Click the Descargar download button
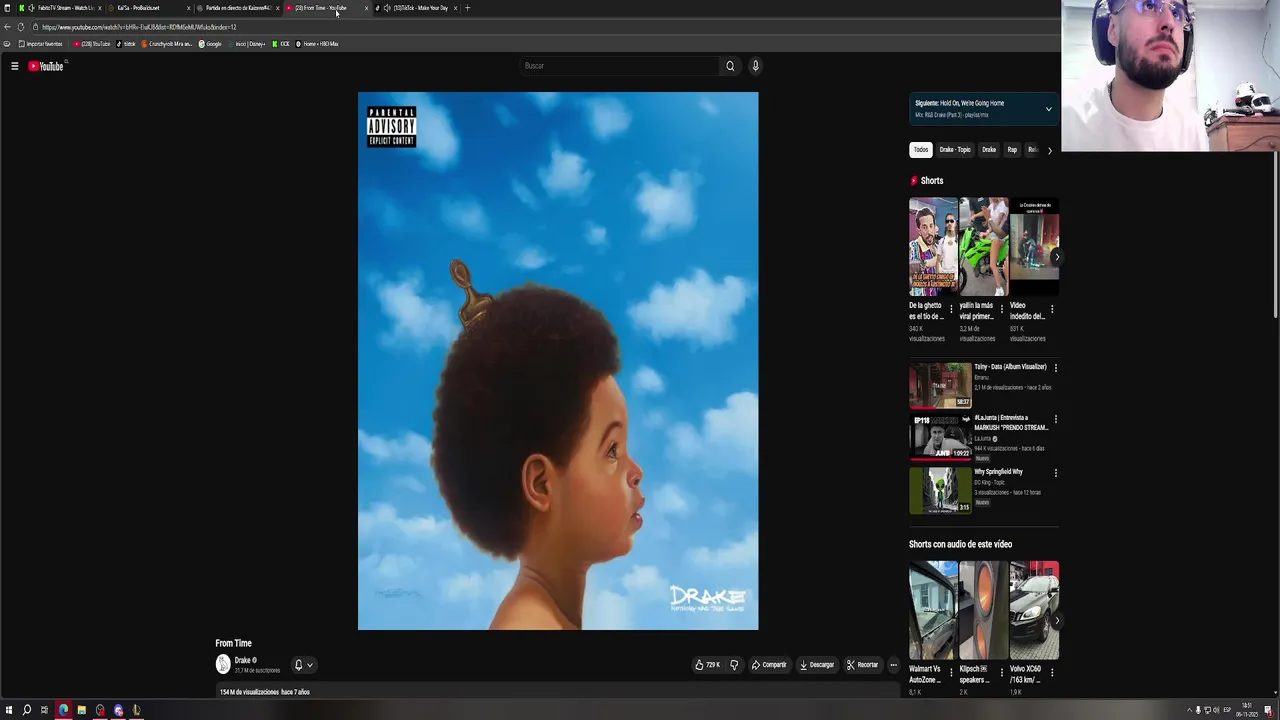 coord(817,665)
